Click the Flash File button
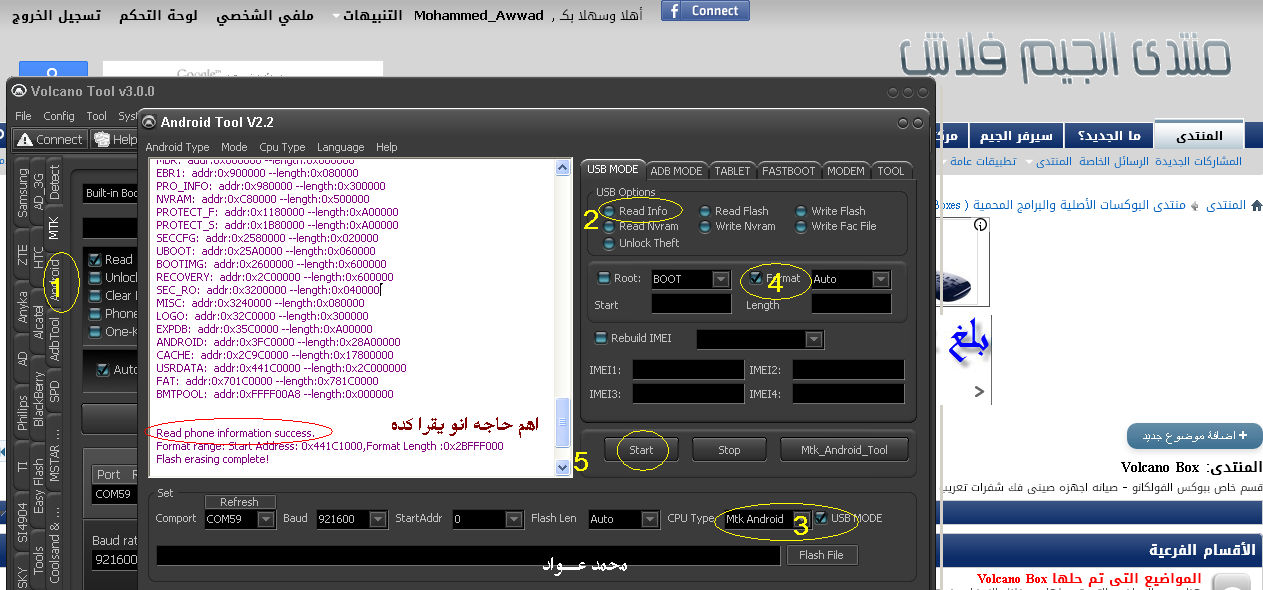1263x590 pixels. [x=821, y=555]
